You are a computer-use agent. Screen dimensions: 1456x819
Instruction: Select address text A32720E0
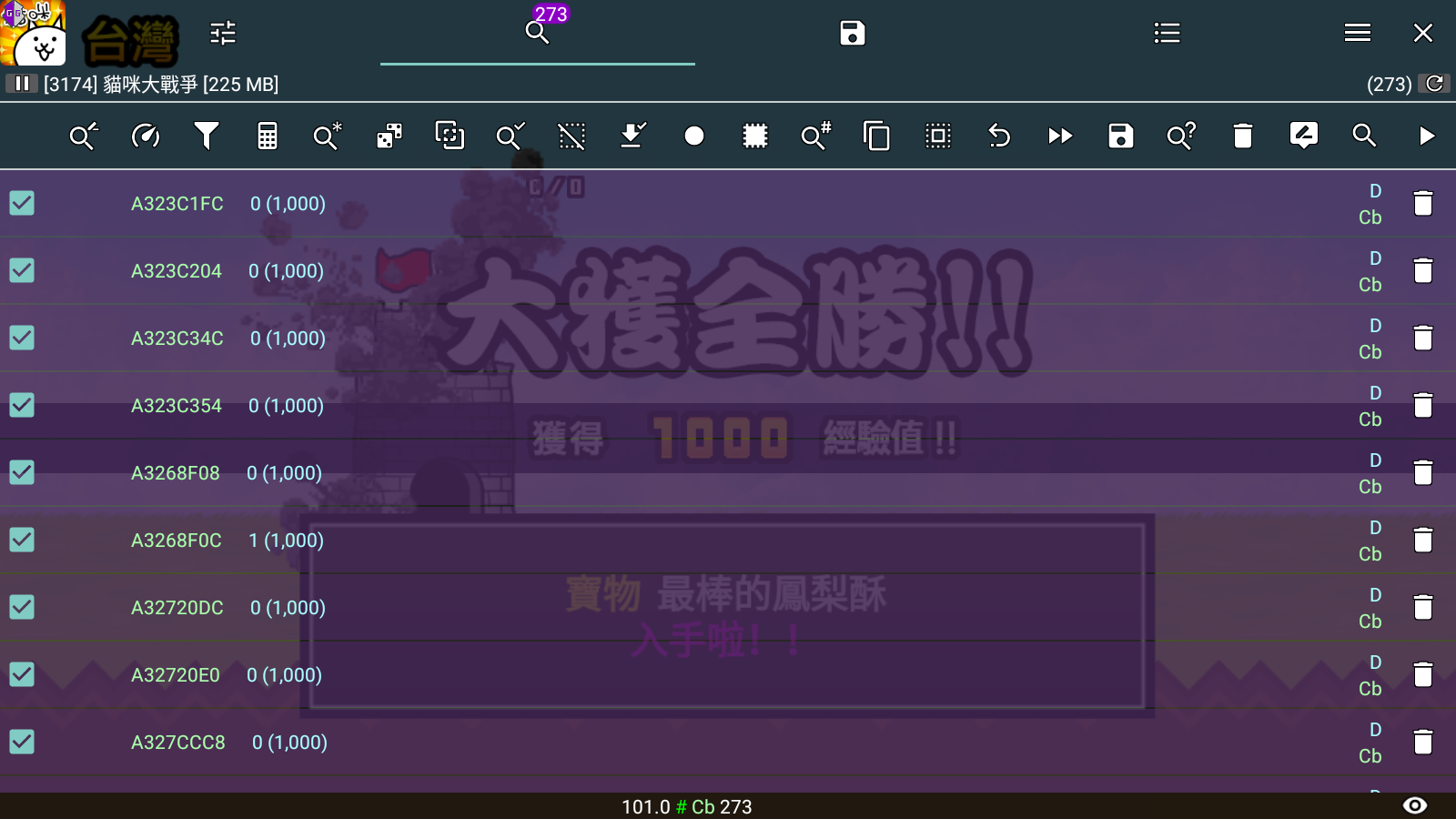[x=176, y=675]
